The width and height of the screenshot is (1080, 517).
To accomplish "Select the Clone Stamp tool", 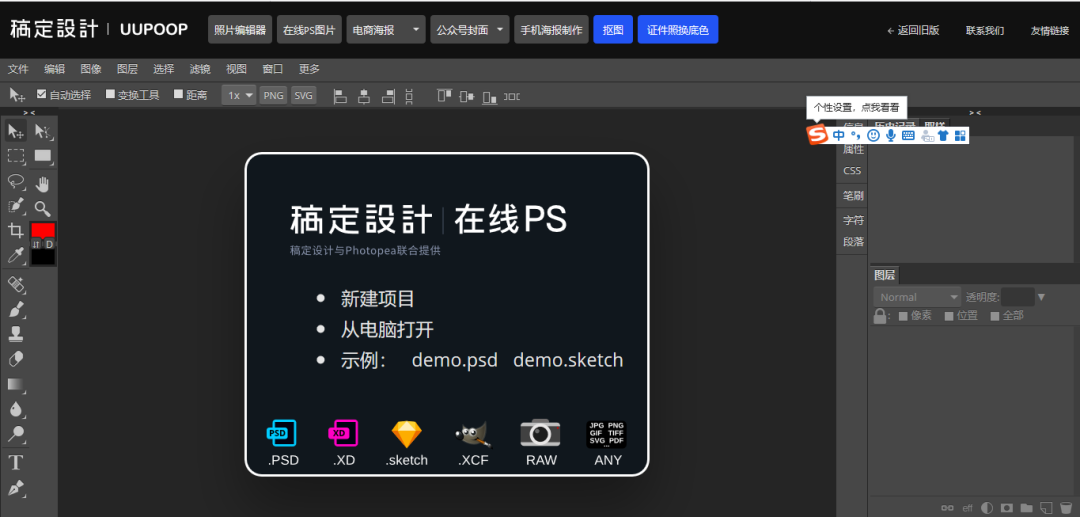I will click(16, 334).
